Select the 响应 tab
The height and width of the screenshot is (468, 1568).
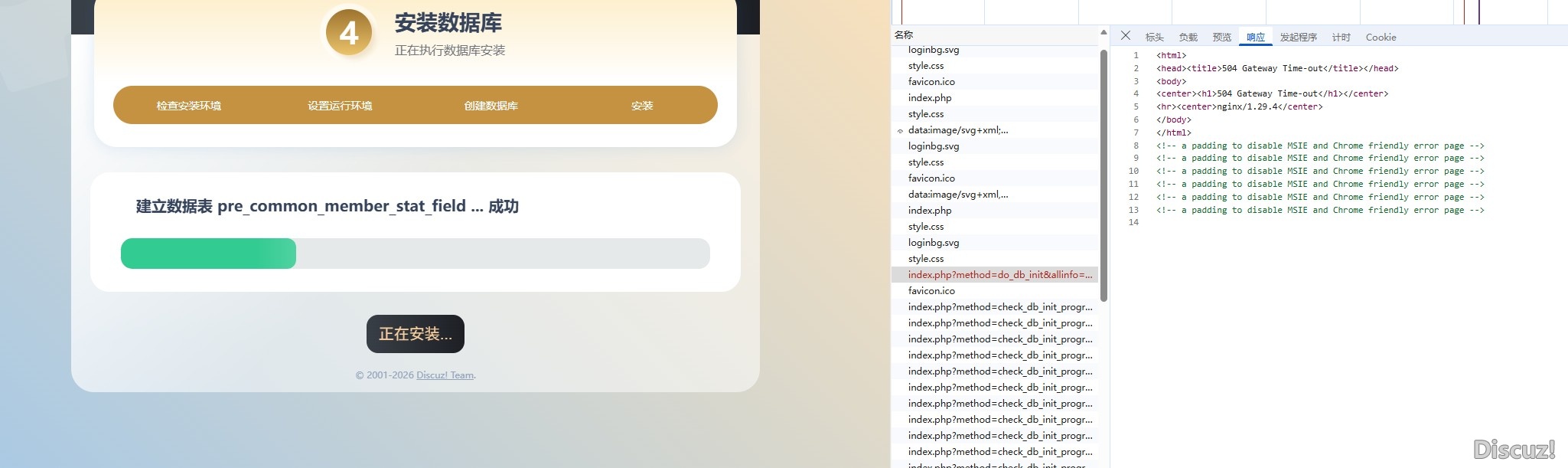(x=1255, y=38)
